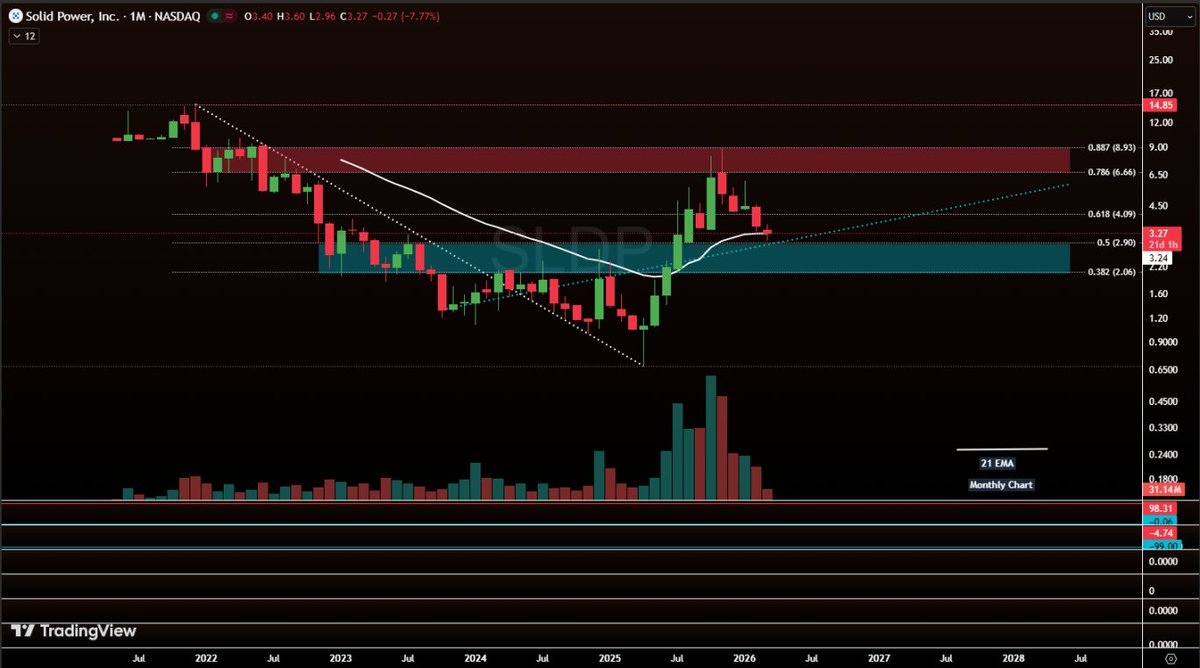
Task: Click the 31.14M volume label
Action: click(x=1164, y=489)
